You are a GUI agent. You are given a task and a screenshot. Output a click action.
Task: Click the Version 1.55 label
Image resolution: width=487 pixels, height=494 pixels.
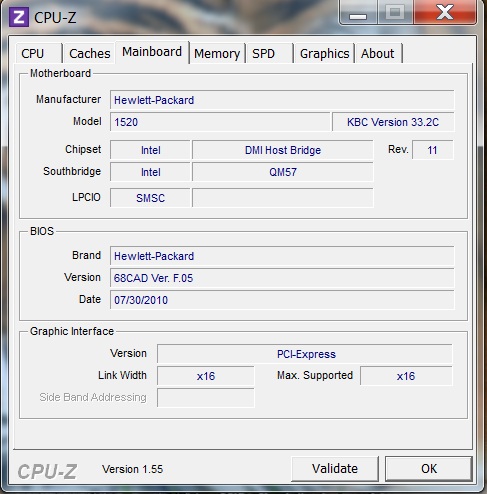point(133,469)
